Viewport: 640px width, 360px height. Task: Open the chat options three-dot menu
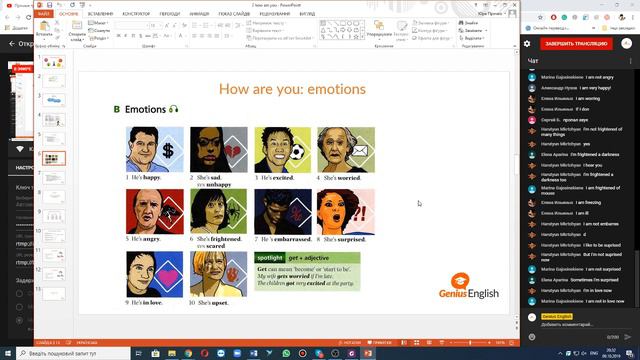click(x=631, y=61)
